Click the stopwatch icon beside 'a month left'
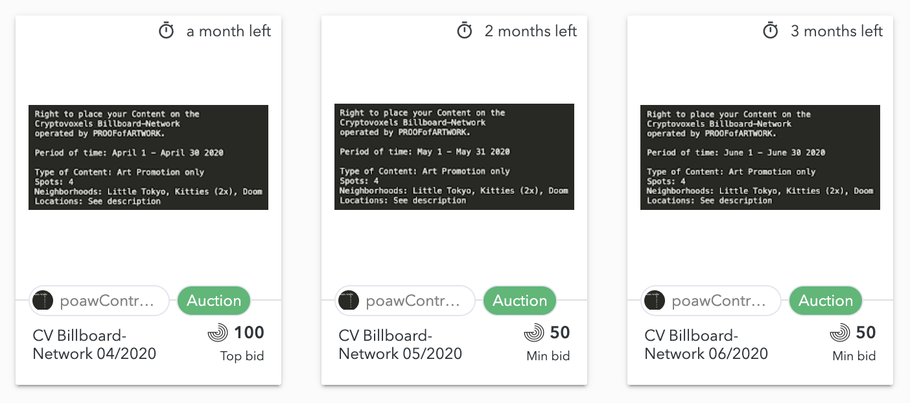This screenshot has height=403, width=910. pyautogui.click(x=167, y=30)
